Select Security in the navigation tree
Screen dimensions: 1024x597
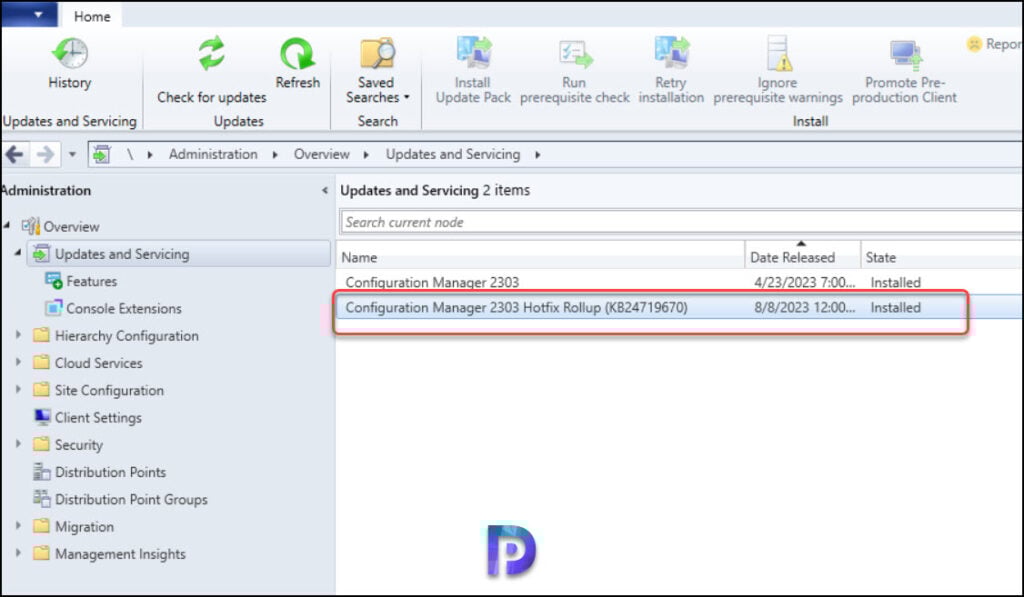pos(79,445)
